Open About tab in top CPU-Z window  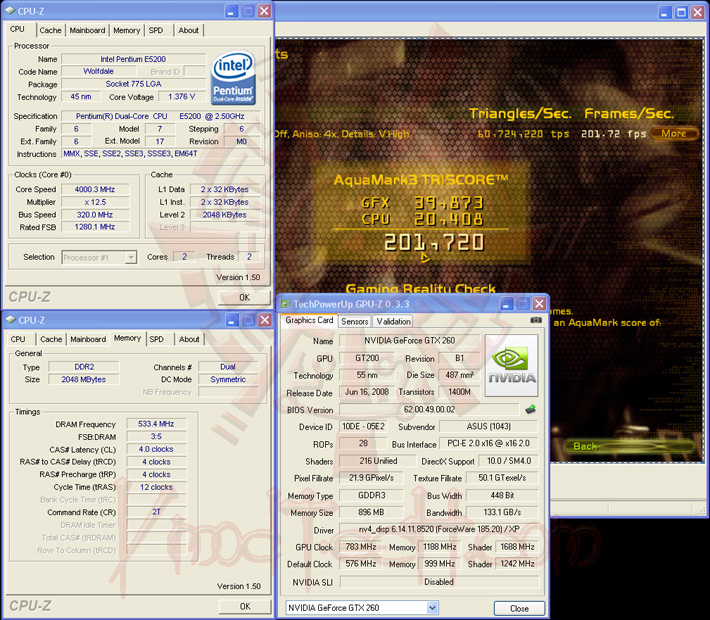point(188,30)
